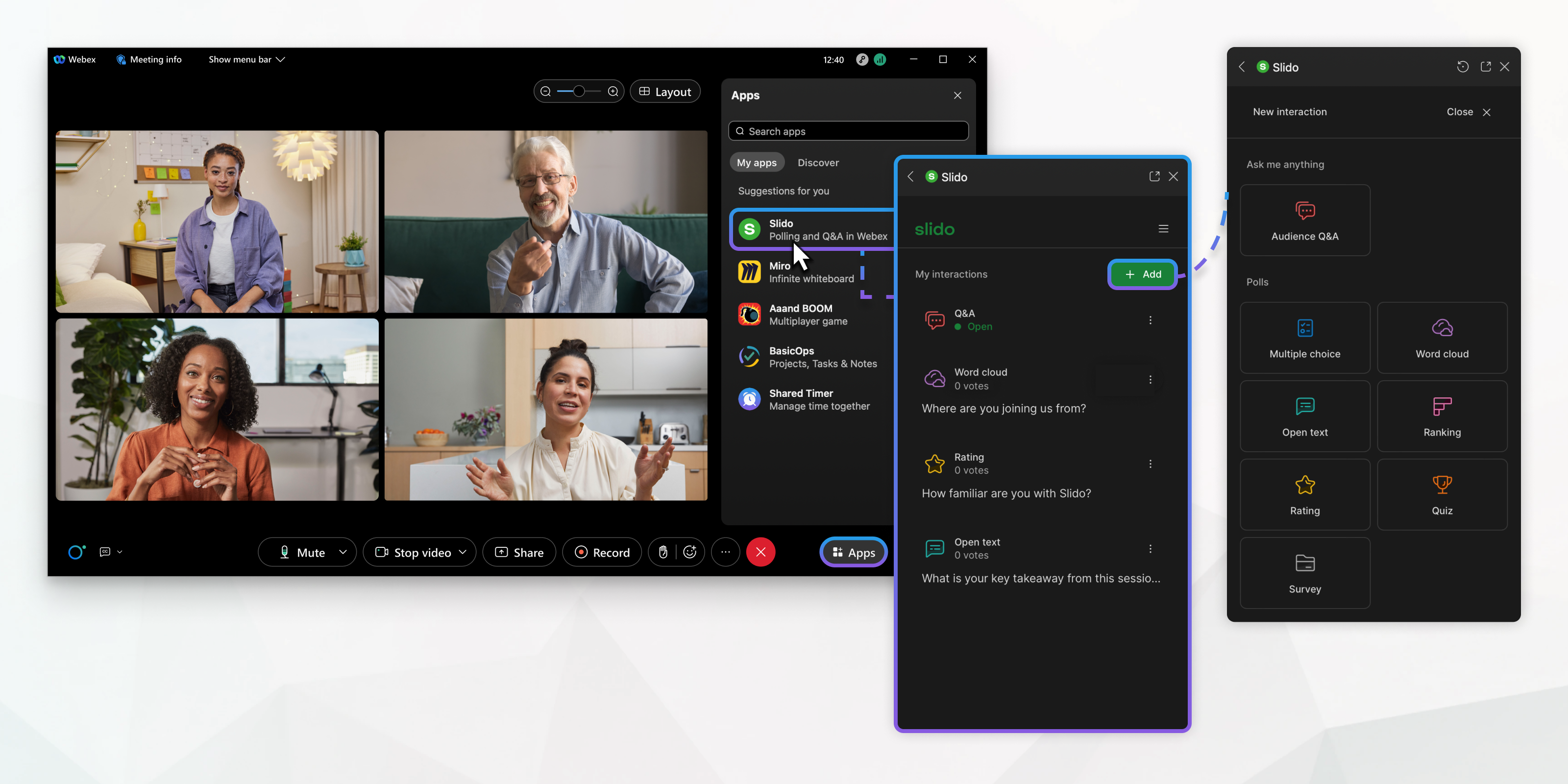Open the Slido hamburger menu
The image size is (1568, 784).
coord(1163,229)
